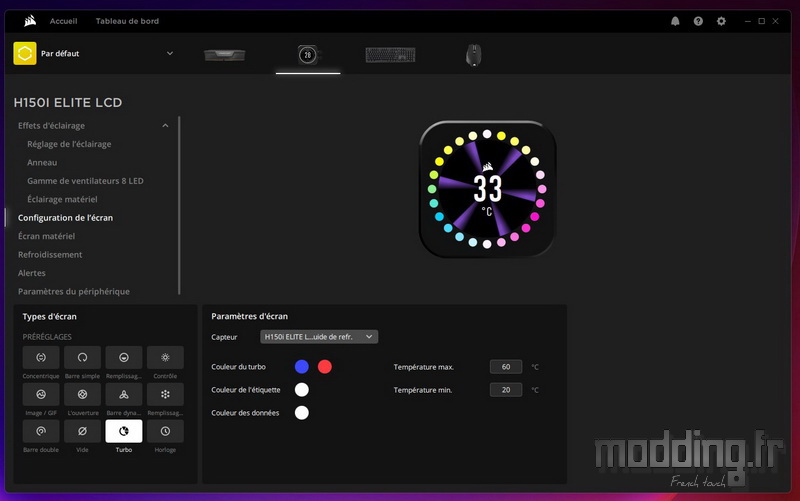Click the sidebar vertical scrollbar
The width and height of the screenshot is (800, 501).
pyautogui.click(x=179, y=206)
